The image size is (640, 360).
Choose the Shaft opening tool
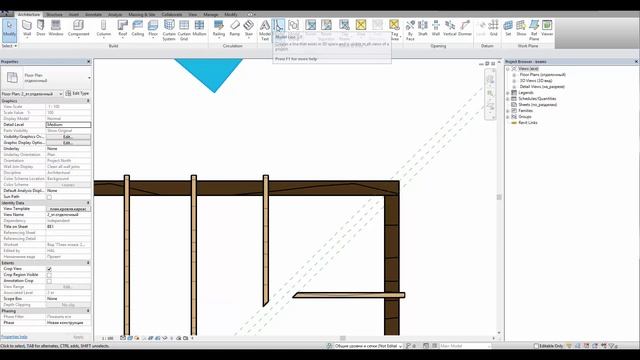point(423,29)
